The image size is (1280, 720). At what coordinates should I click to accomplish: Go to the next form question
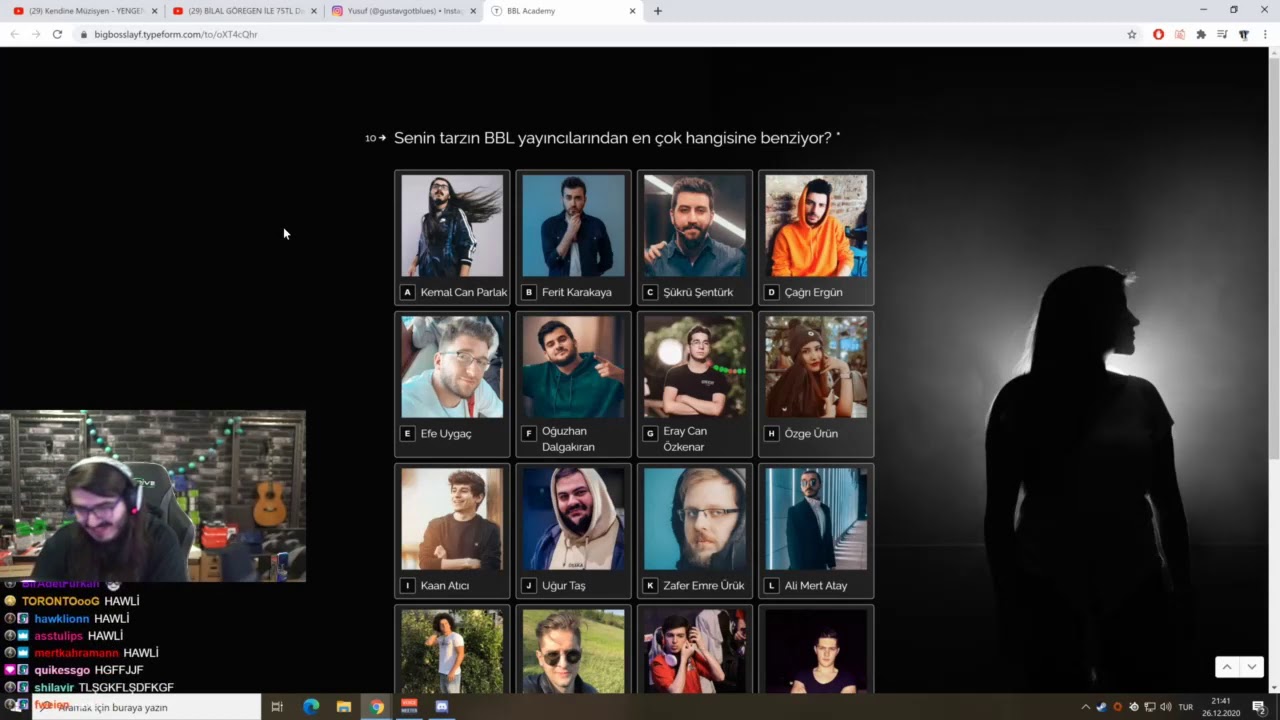coord(1251,667)
